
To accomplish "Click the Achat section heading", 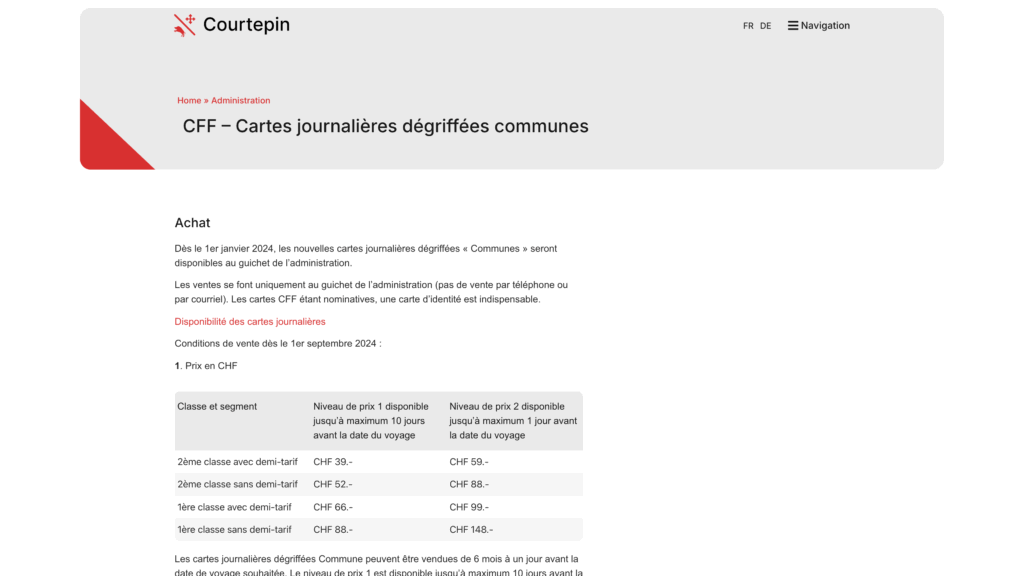I will coord(192,223).
